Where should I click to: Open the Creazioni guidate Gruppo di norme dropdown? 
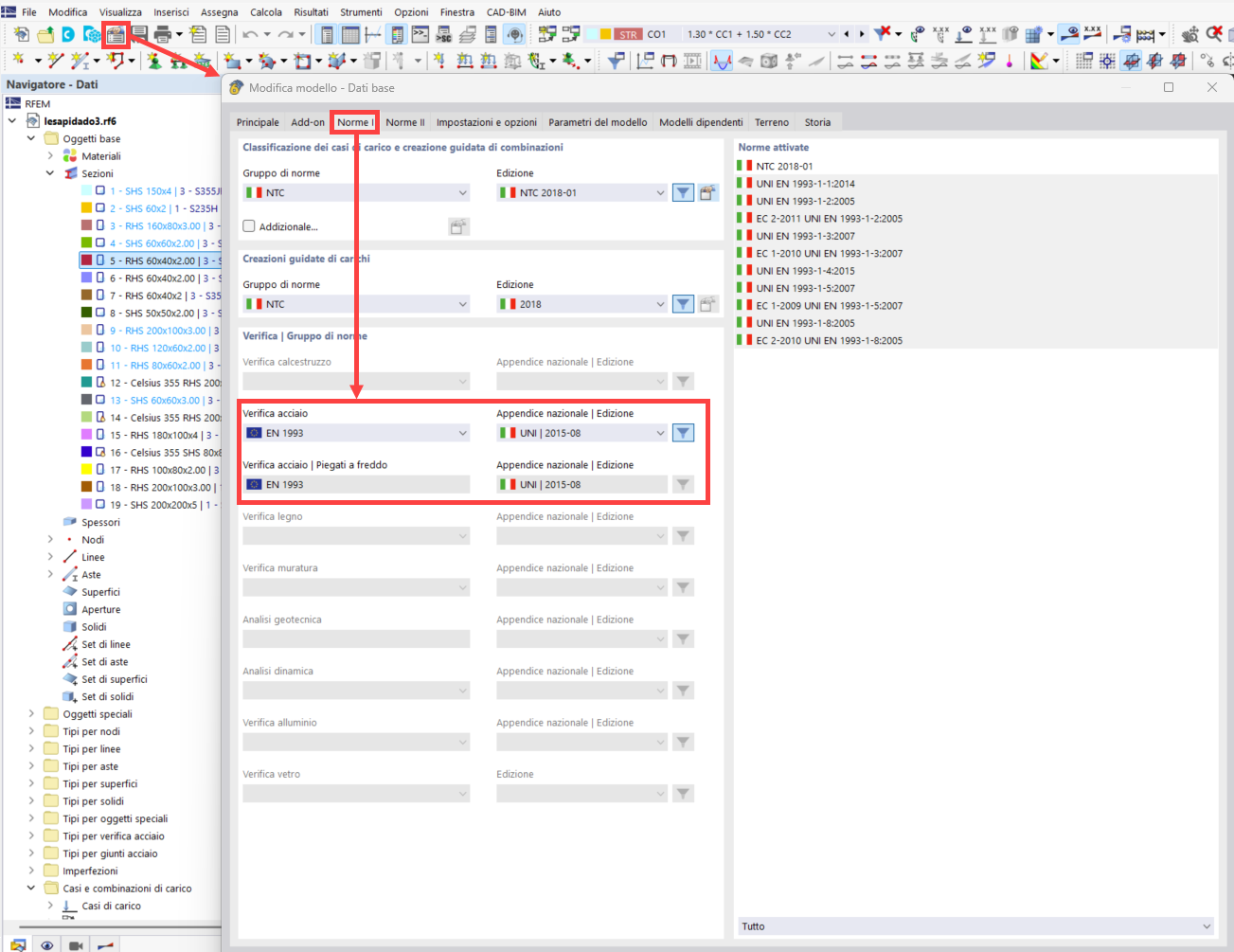[356, 304]
